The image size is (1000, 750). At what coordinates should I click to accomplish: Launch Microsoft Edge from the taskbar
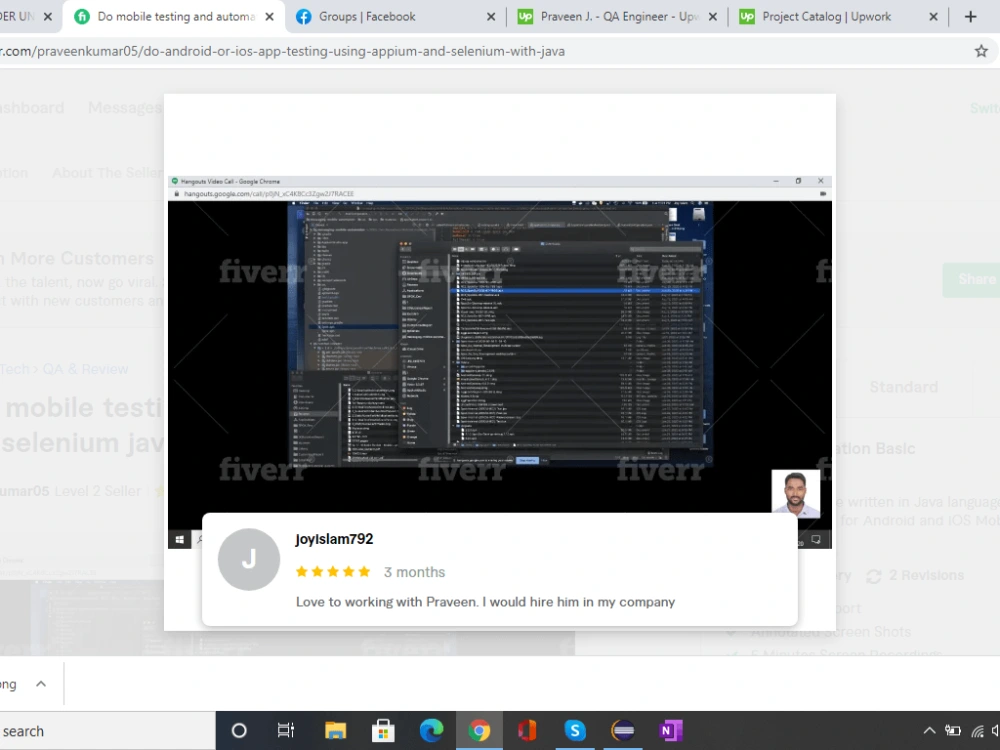click(431, 731)
